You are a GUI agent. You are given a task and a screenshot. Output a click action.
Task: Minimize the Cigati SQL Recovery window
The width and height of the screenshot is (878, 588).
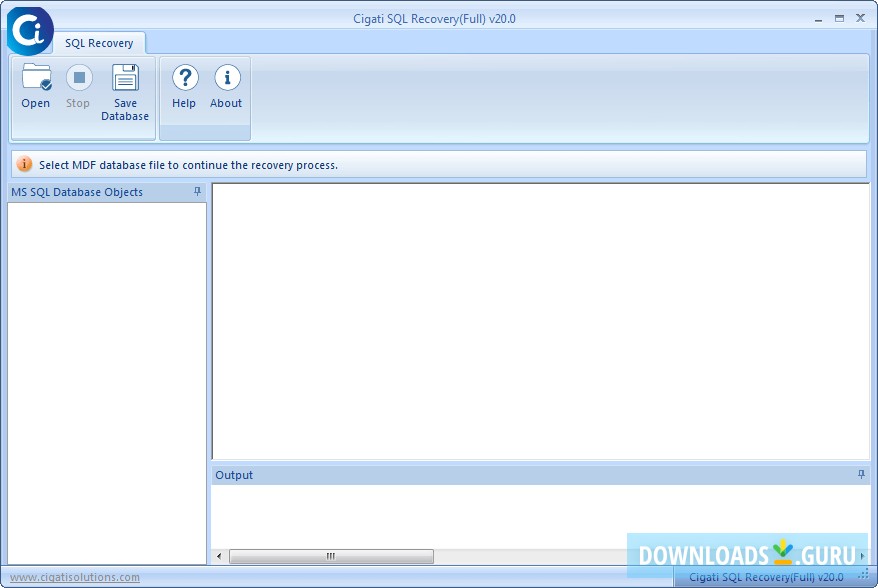pyautogui.click(x=818, y=19)
